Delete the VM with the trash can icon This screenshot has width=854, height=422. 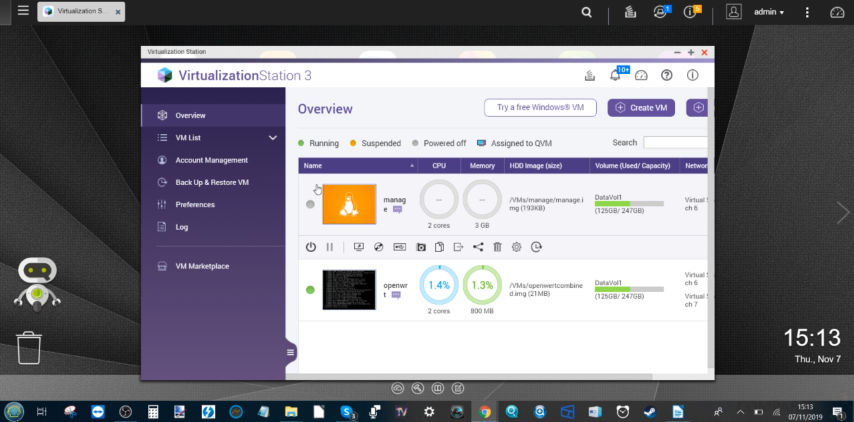497,247
